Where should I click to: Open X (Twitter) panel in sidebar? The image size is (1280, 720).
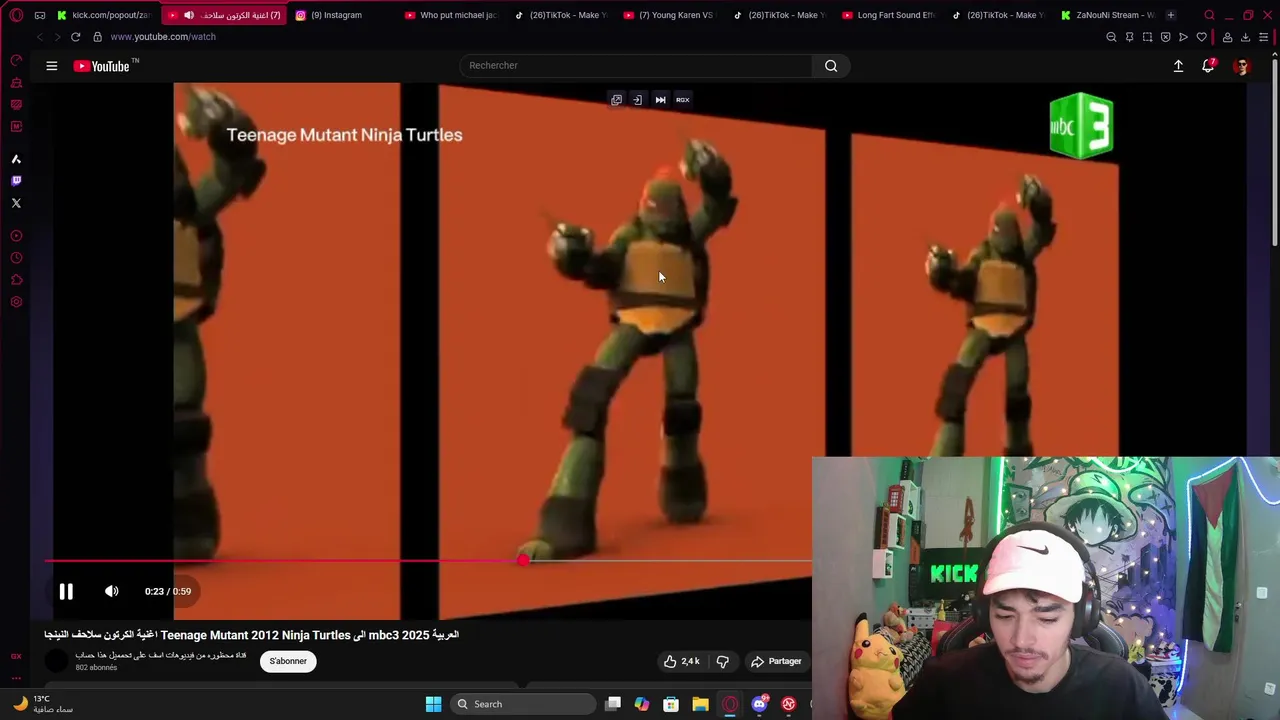click(16, 203)
